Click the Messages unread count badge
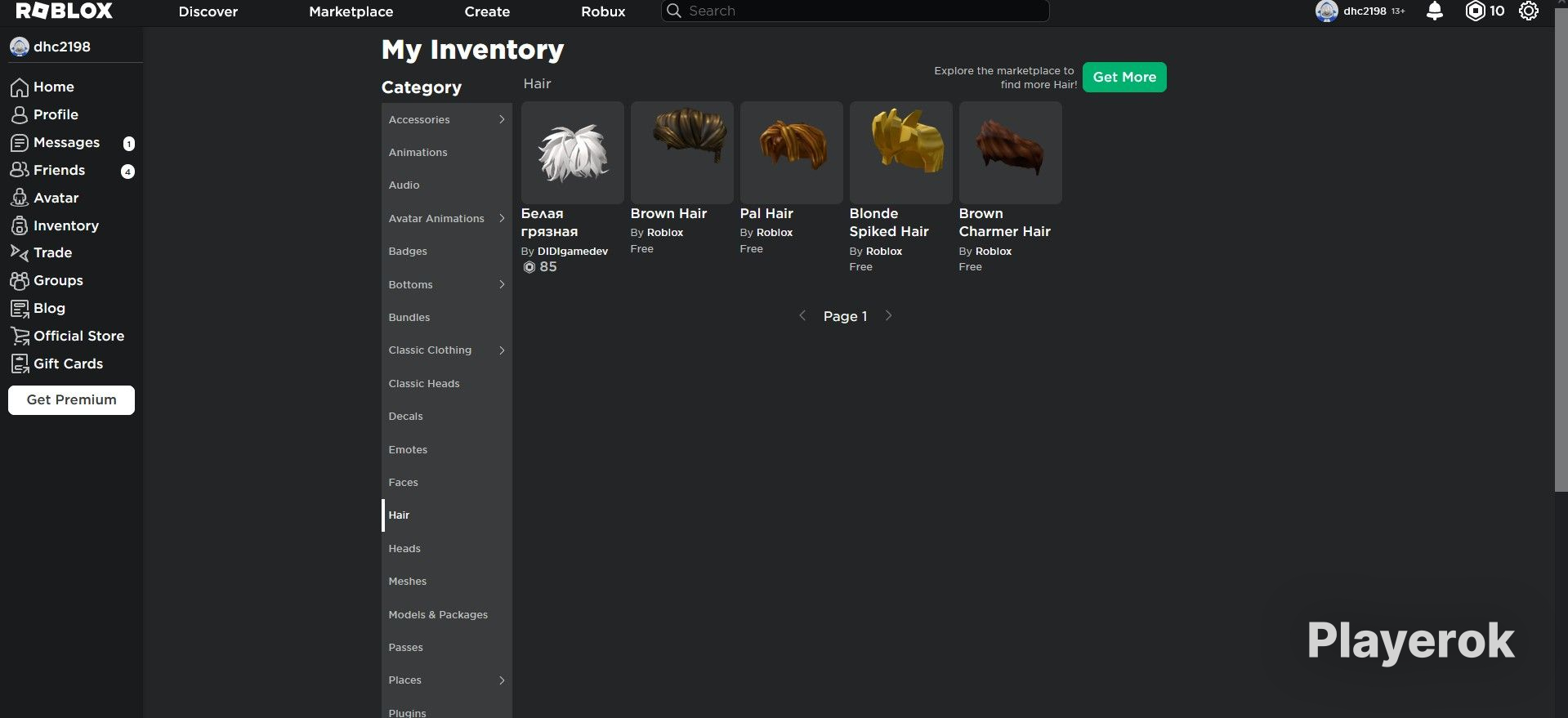 [128, 144]
